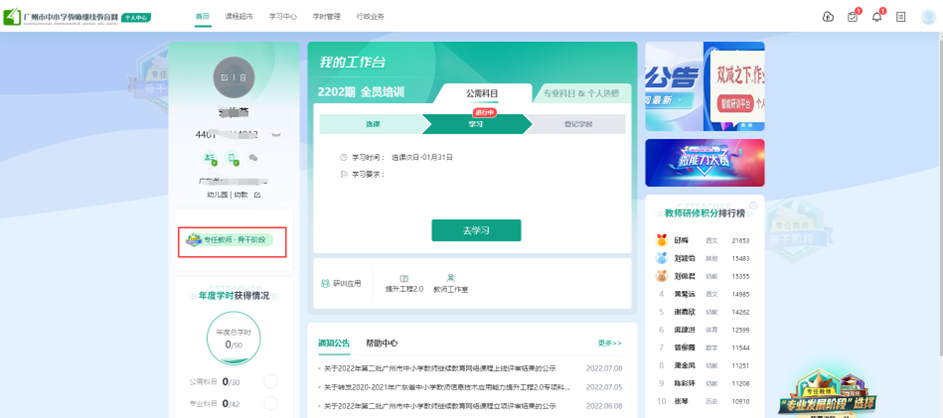
Task: Select the rank 6 row scoring 12599
Action: (x=705, y=330)
